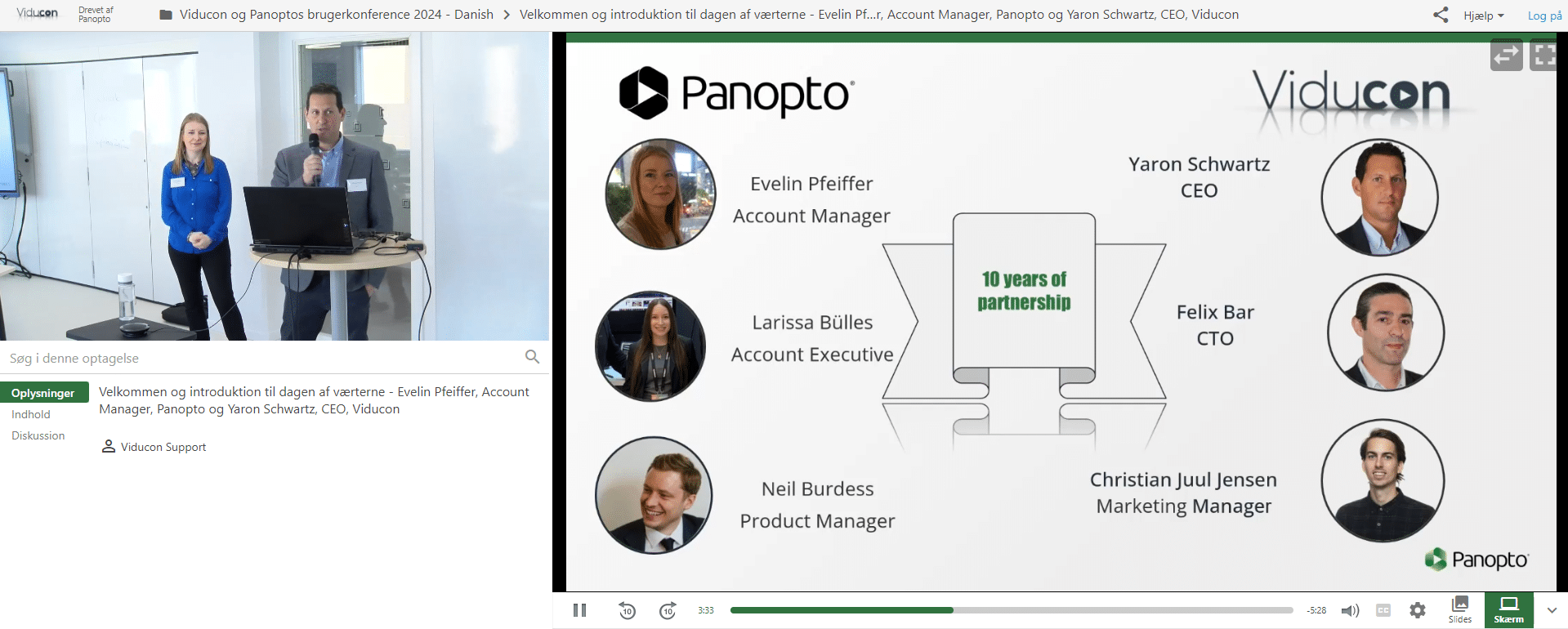Click the search magnifier icon

point(532,356)
